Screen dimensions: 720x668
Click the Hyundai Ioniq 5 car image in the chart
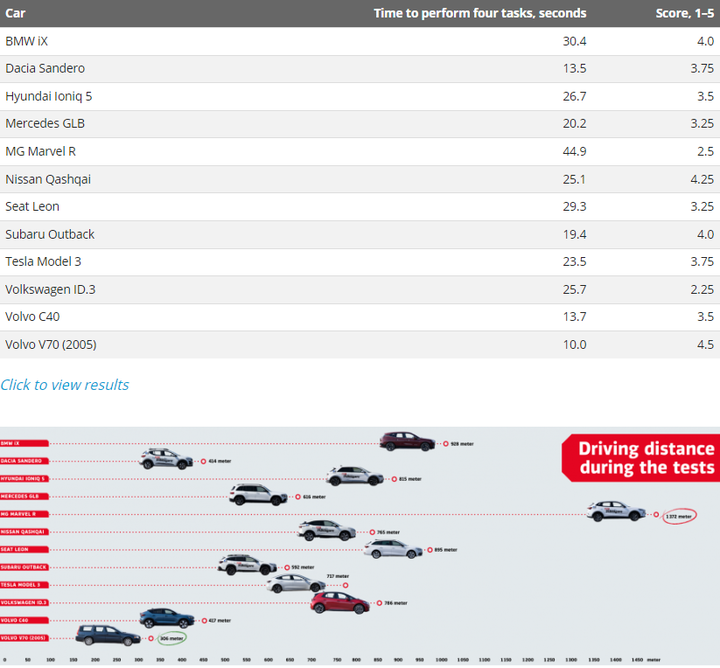(354, 476)
